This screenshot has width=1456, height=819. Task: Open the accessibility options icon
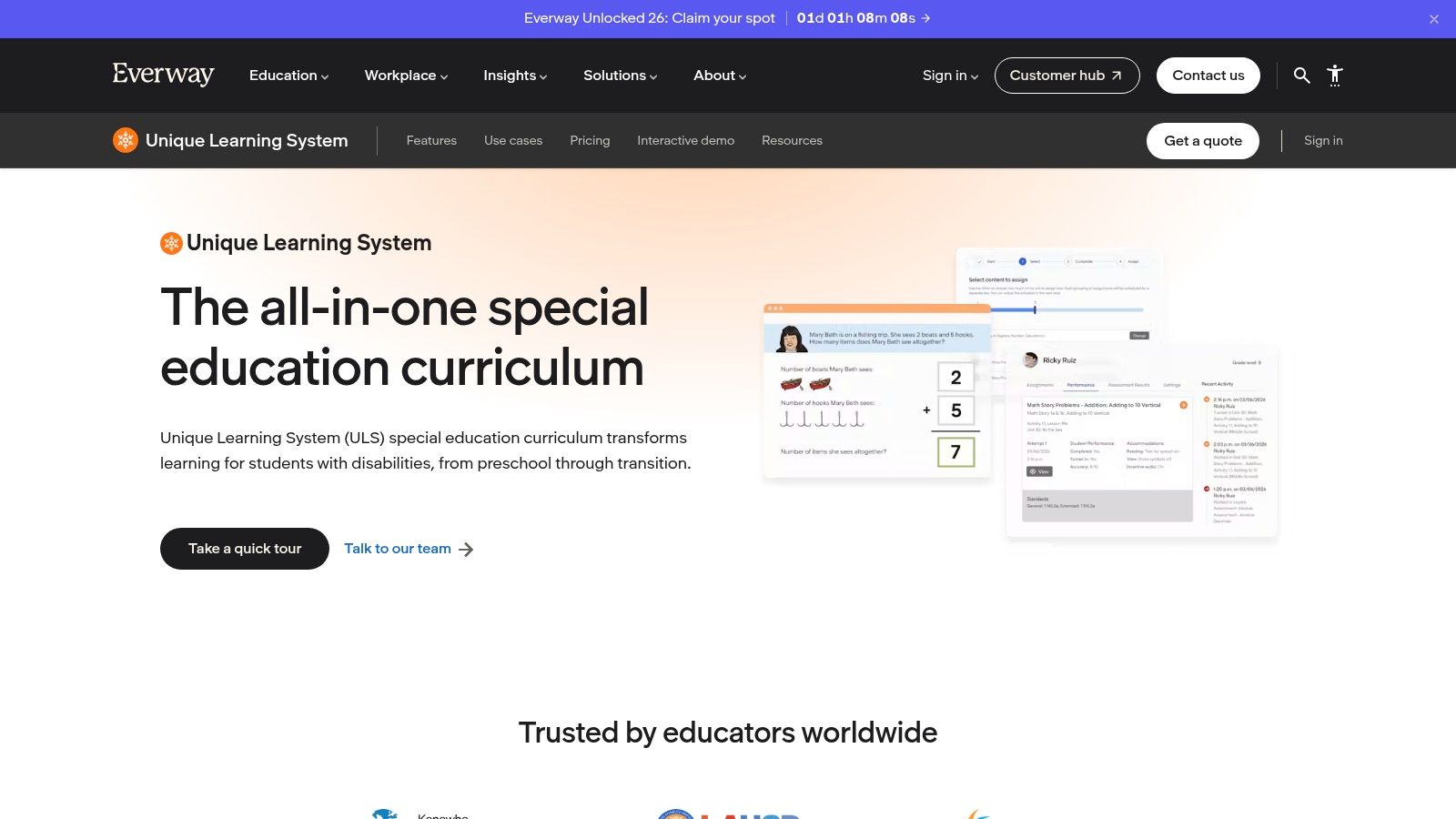[x=1335, y=76]
